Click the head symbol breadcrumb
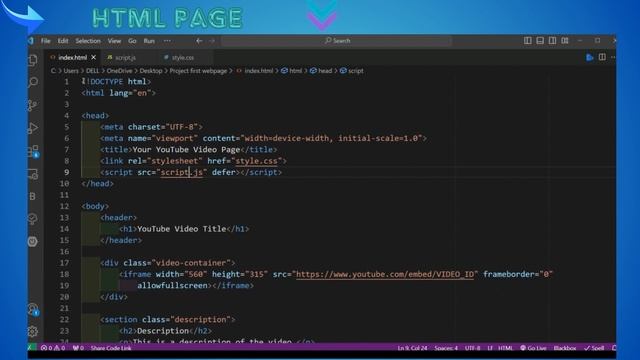 (321, 71)
